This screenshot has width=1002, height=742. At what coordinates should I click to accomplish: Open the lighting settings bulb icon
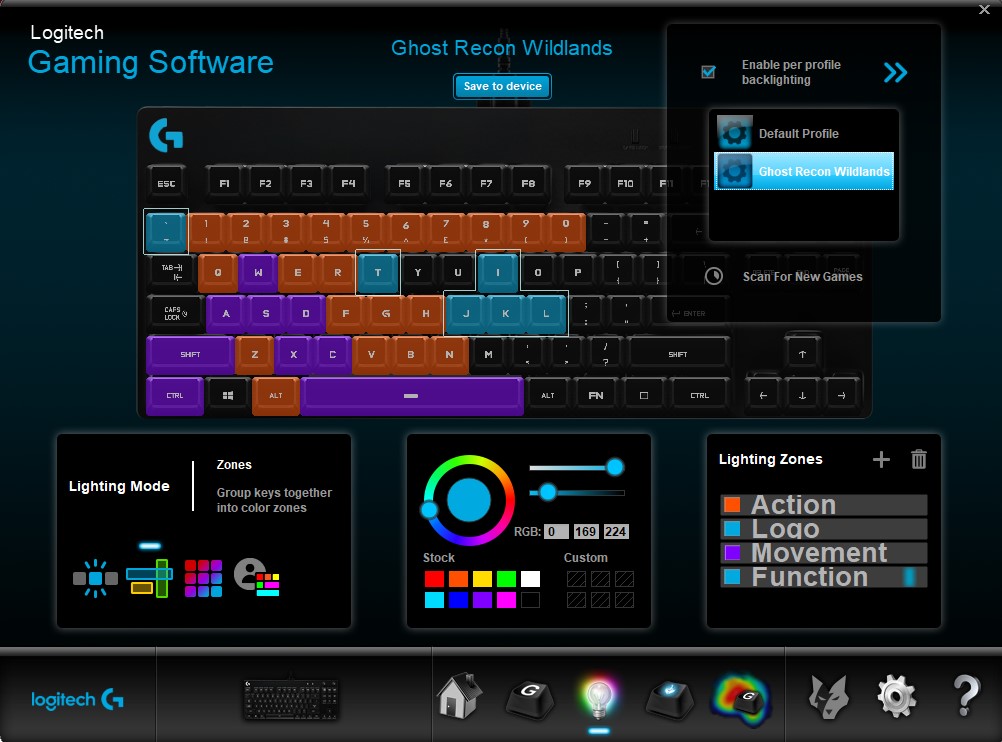pos(599,697)
